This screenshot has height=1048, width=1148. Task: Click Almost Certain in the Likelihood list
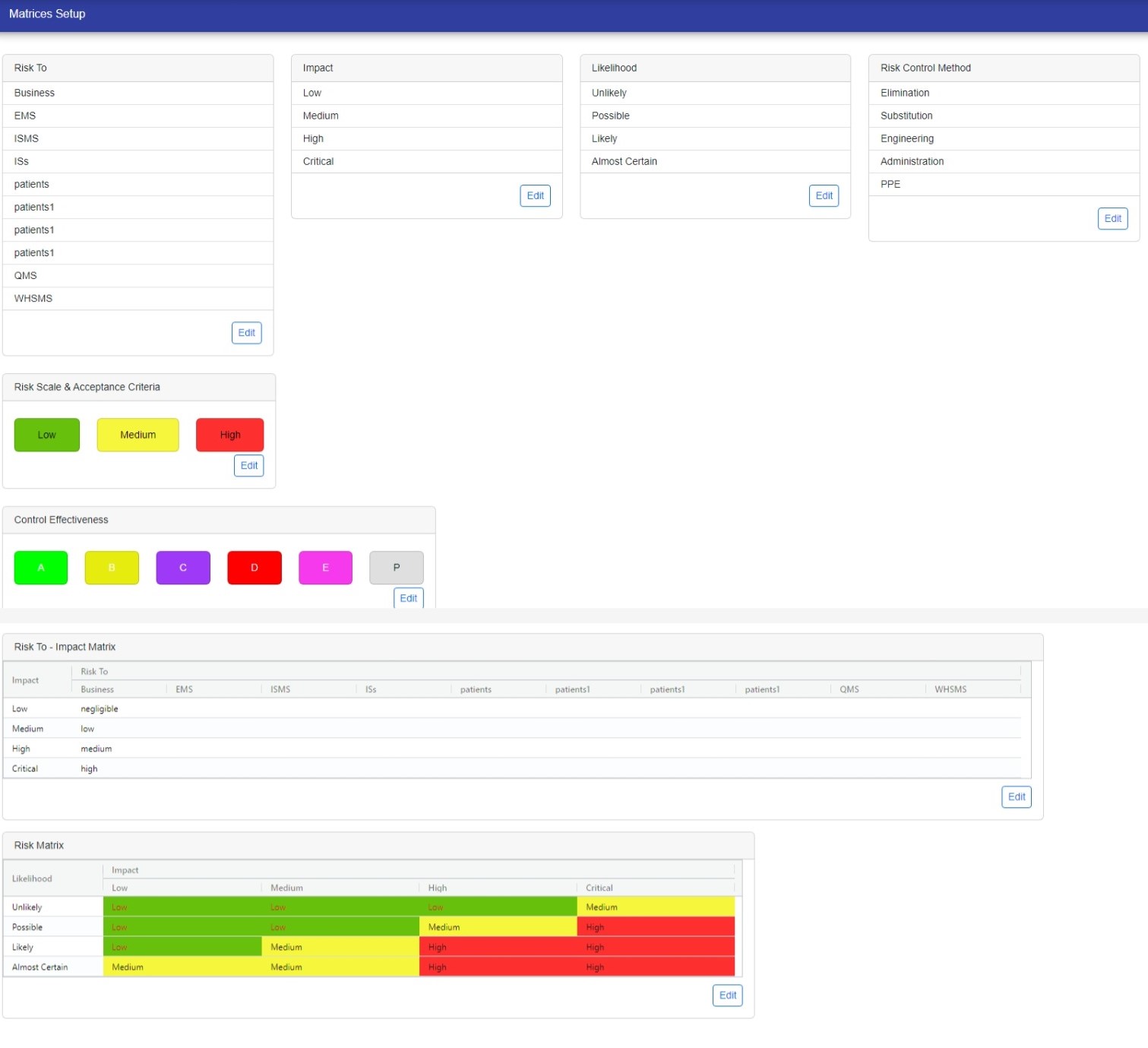click(624, 162)
